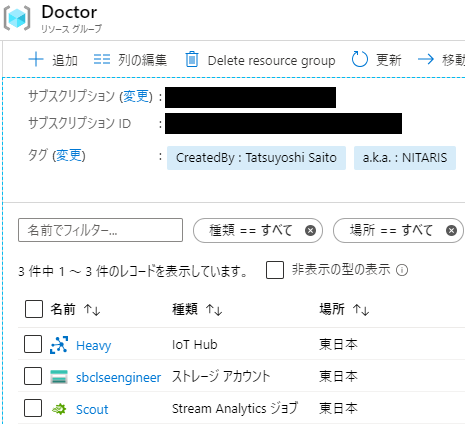The width and height of the screenshot is (466, 424).
Task: Click the a.k.a. : NITARIS tag
Action: tap(405, 158)
